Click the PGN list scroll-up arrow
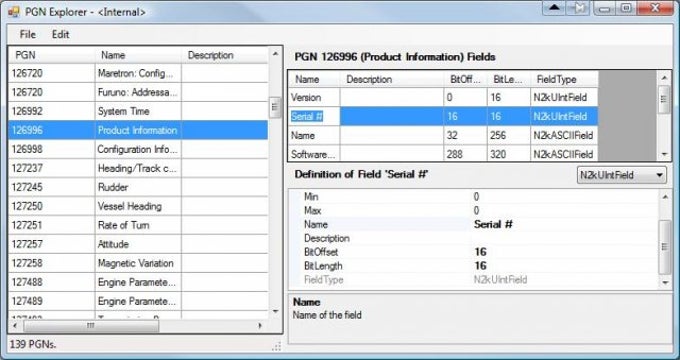 coord(275,54)
